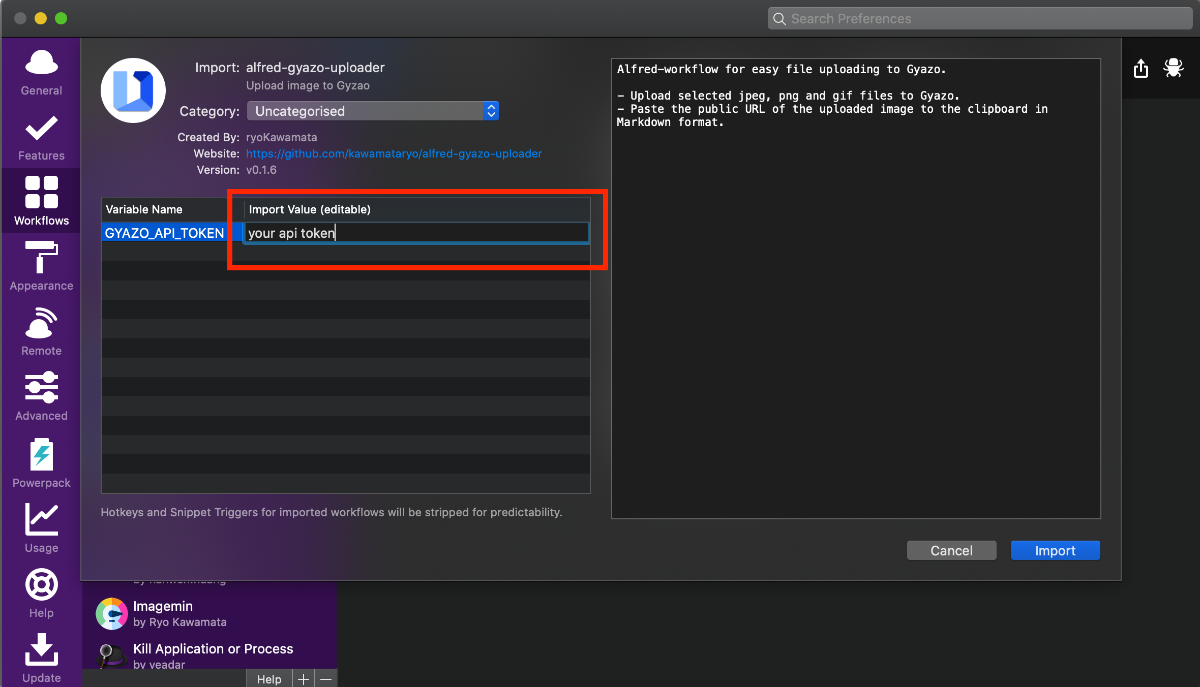Select the Workflows tab

pyautogui.click(x=41, y=202)
